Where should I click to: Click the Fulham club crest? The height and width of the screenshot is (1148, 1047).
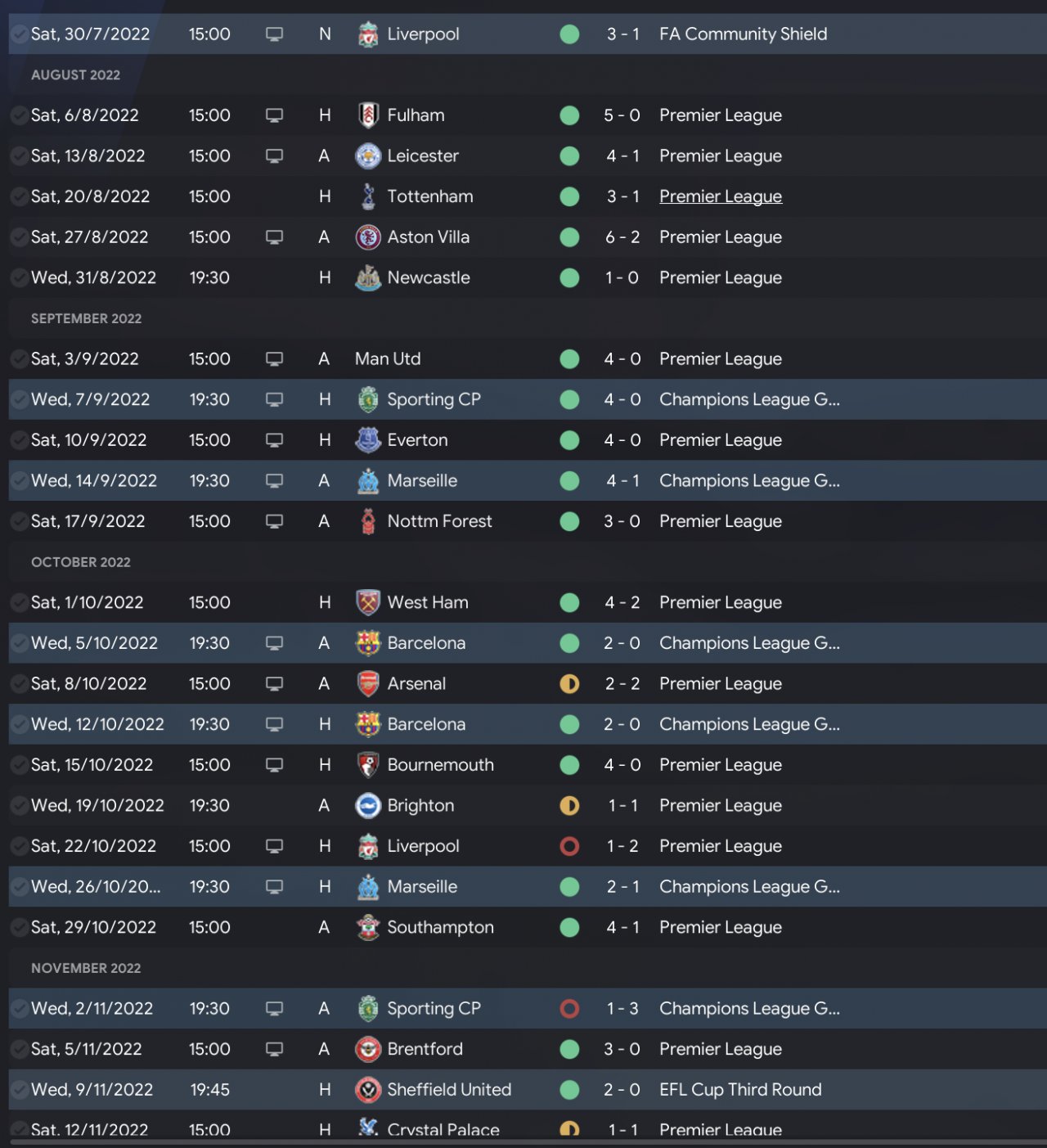pos(368,115)
